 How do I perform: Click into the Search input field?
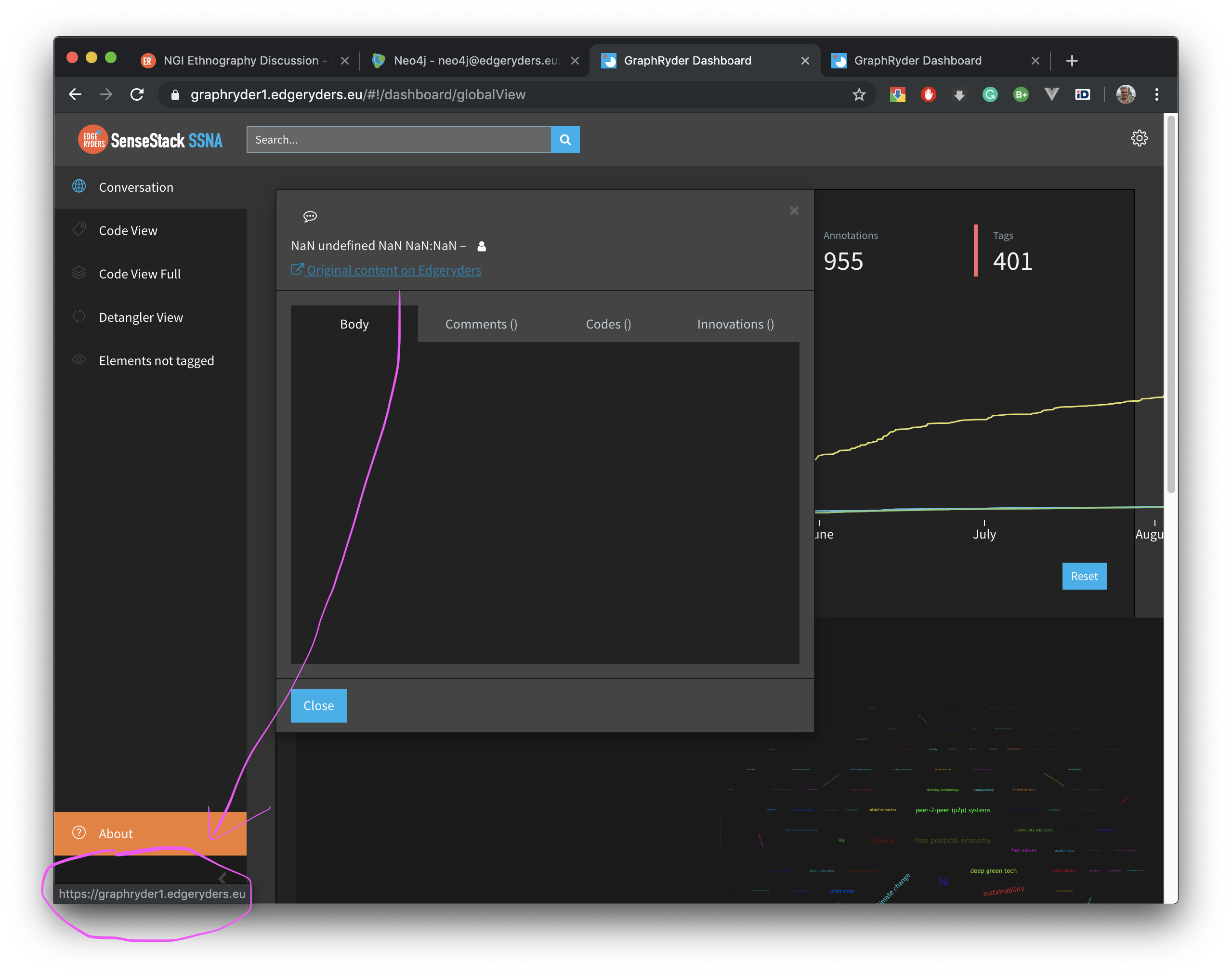pyautogui.click(x=399, y=140)
